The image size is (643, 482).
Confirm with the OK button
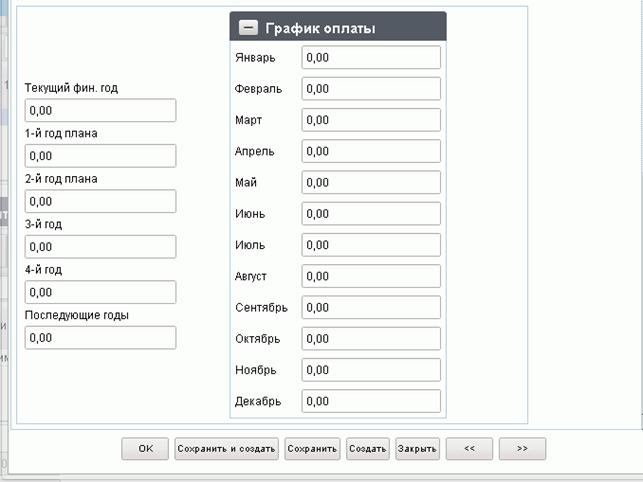(x=145, y=449)
